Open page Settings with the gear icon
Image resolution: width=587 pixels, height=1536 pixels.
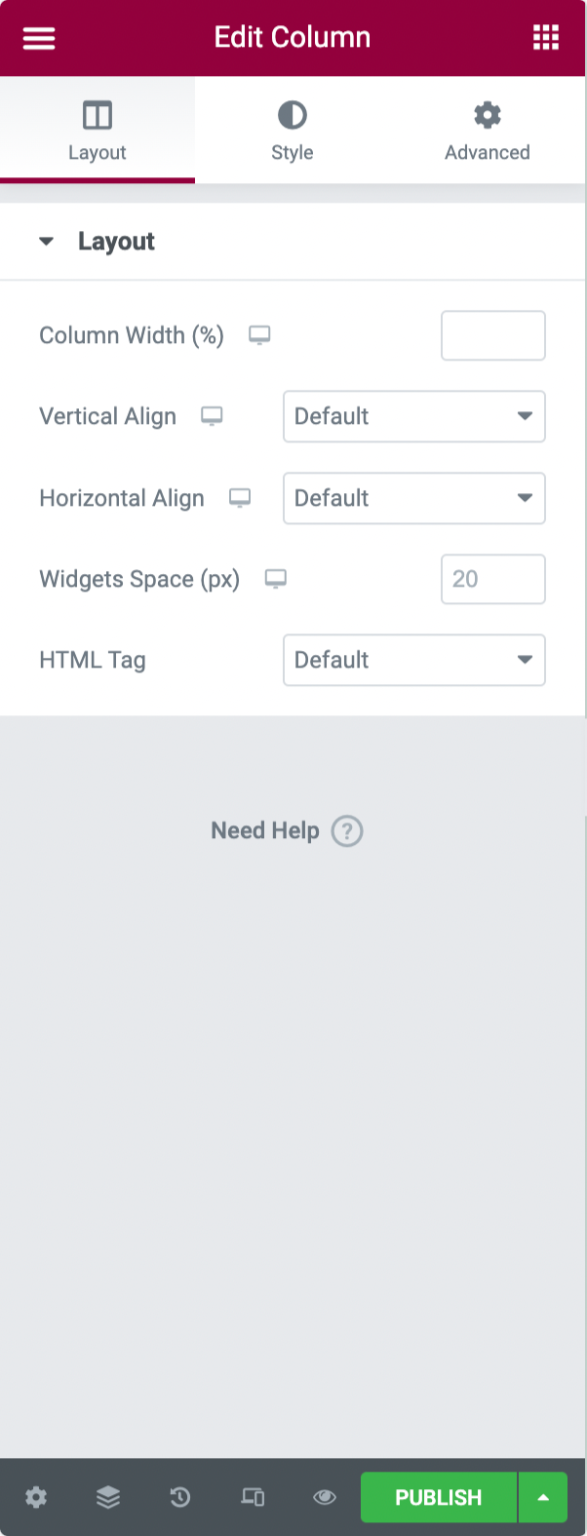tap(36, 1497)
